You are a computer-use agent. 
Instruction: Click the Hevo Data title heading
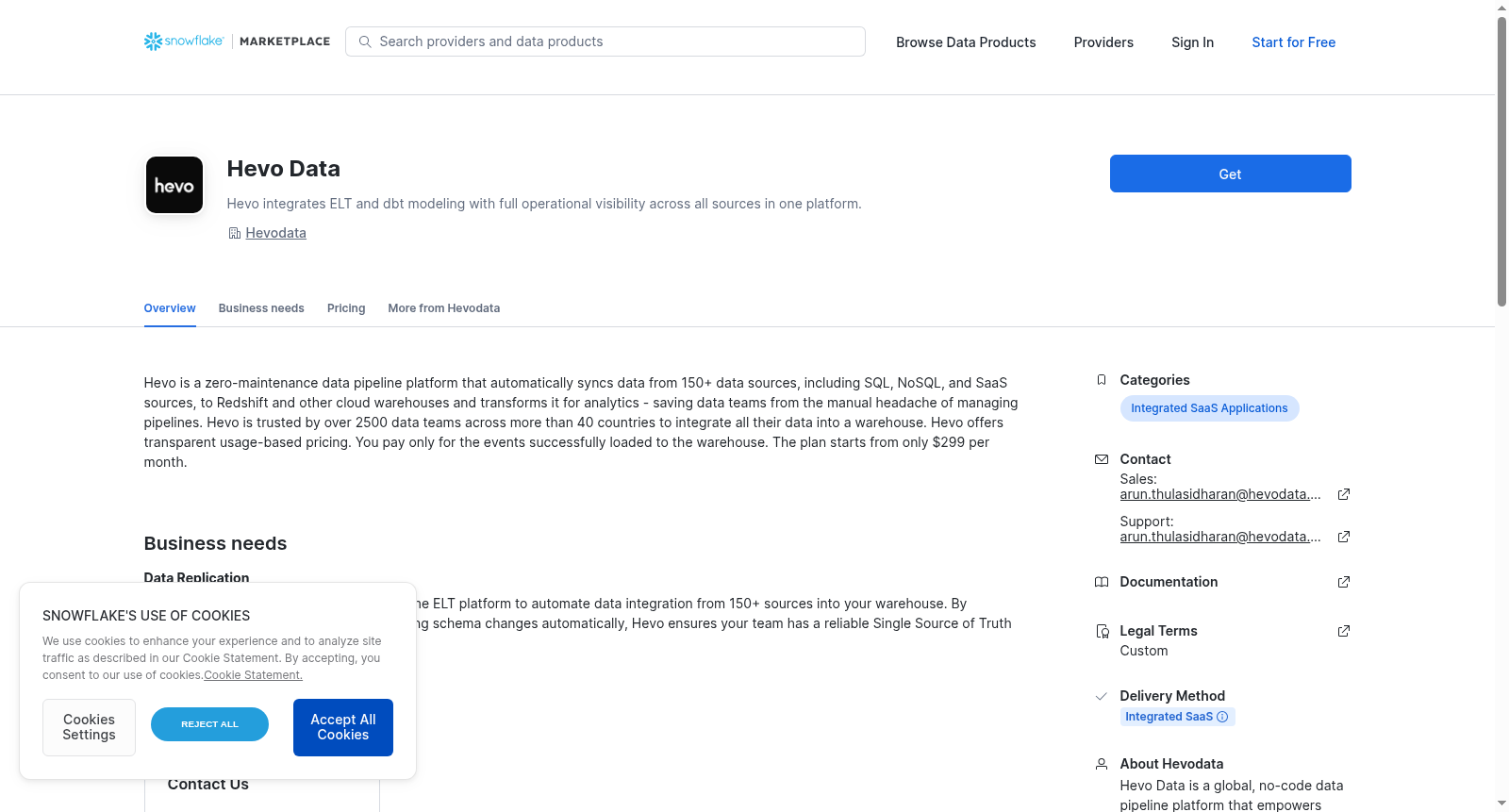coord(284,169)
